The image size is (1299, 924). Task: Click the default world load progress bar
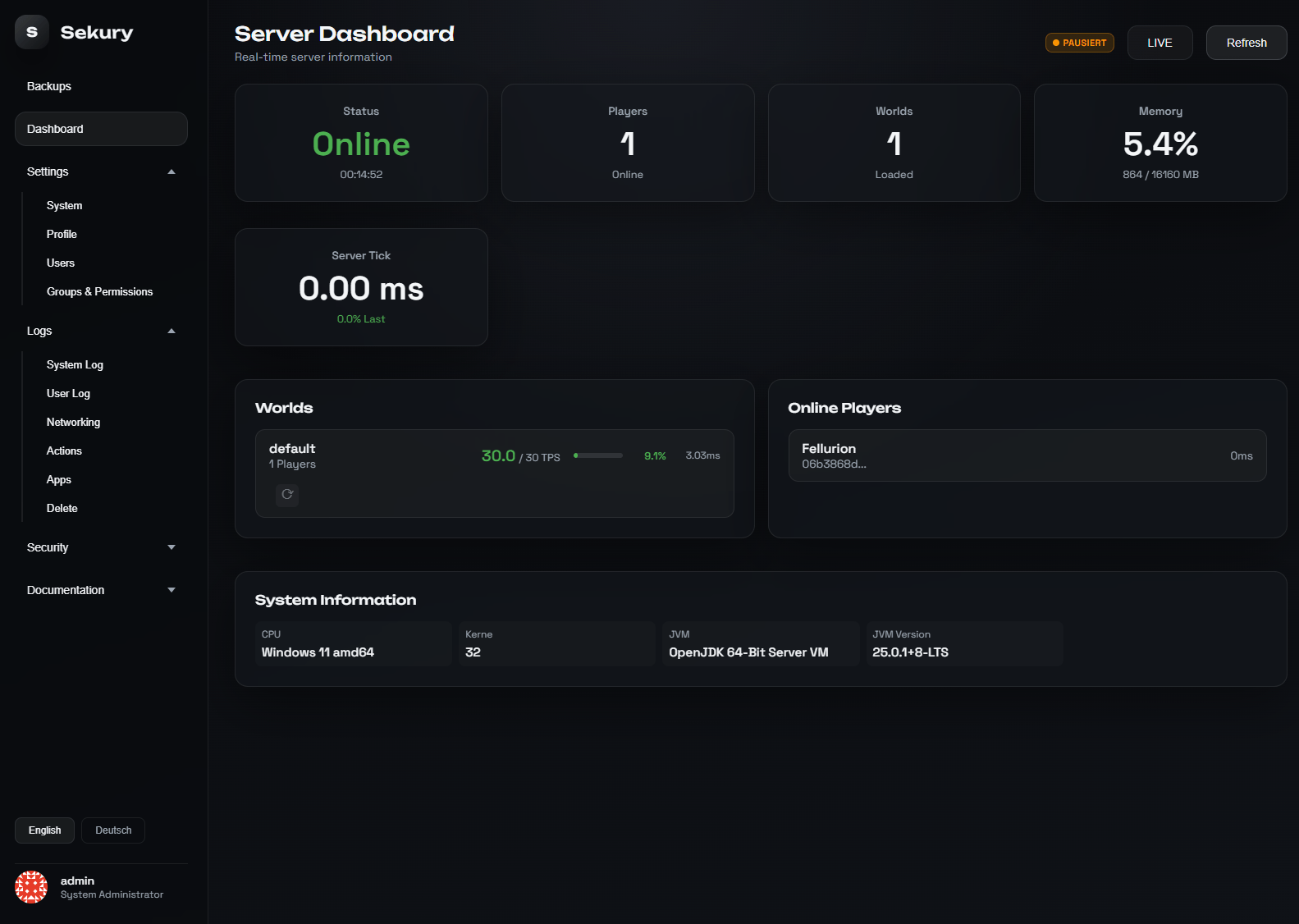pos(597,455)
